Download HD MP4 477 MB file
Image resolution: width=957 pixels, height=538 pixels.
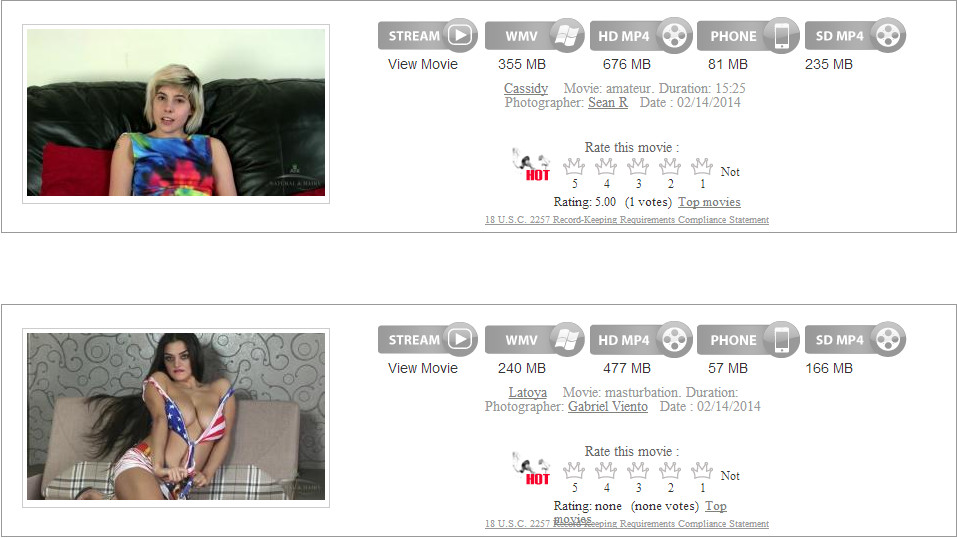641,340
